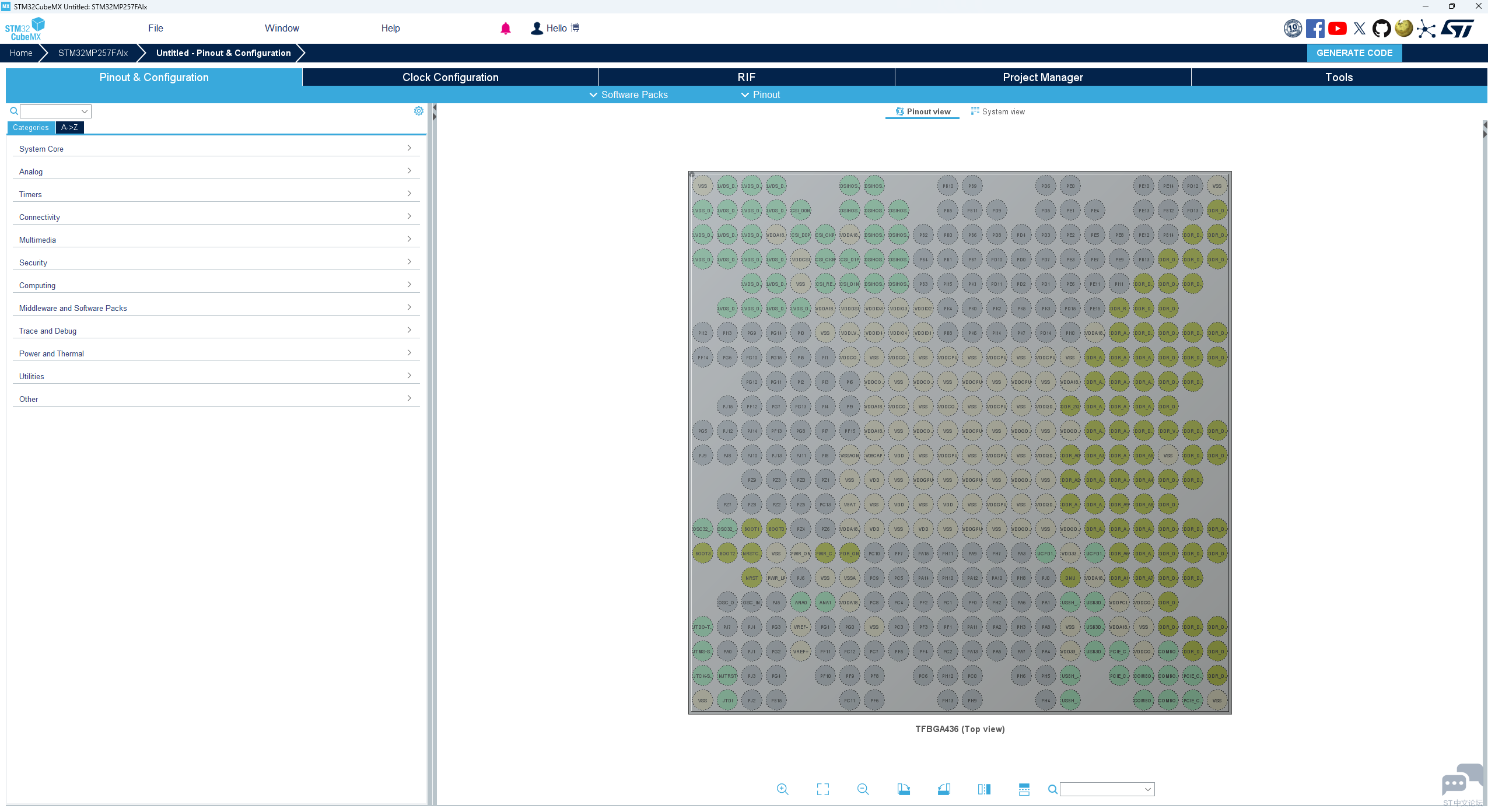Open the 10 years anniversary badge
The width and height of the screenshot is (1488, 812).
coord(1293,28)
